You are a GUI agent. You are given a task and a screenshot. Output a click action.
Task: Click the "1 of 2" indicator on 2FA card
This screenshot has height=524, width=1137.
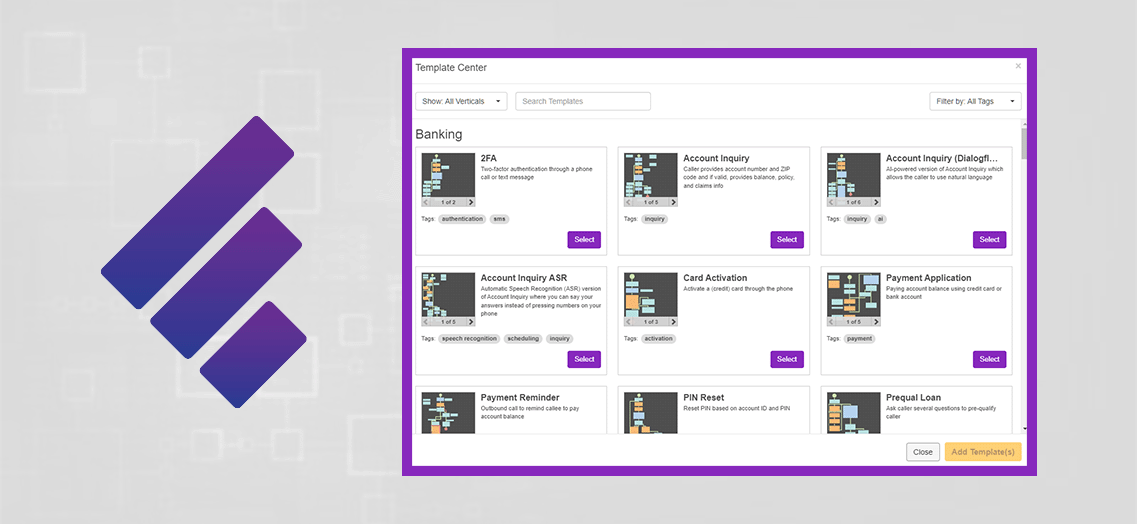click(448, 202)
